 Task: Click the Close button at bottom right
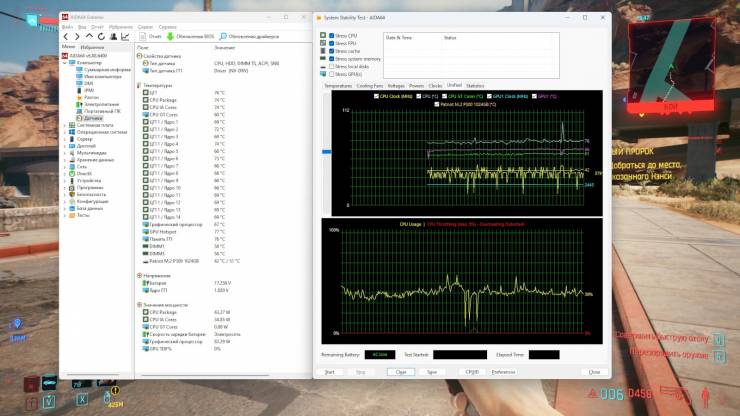(594, 372)
